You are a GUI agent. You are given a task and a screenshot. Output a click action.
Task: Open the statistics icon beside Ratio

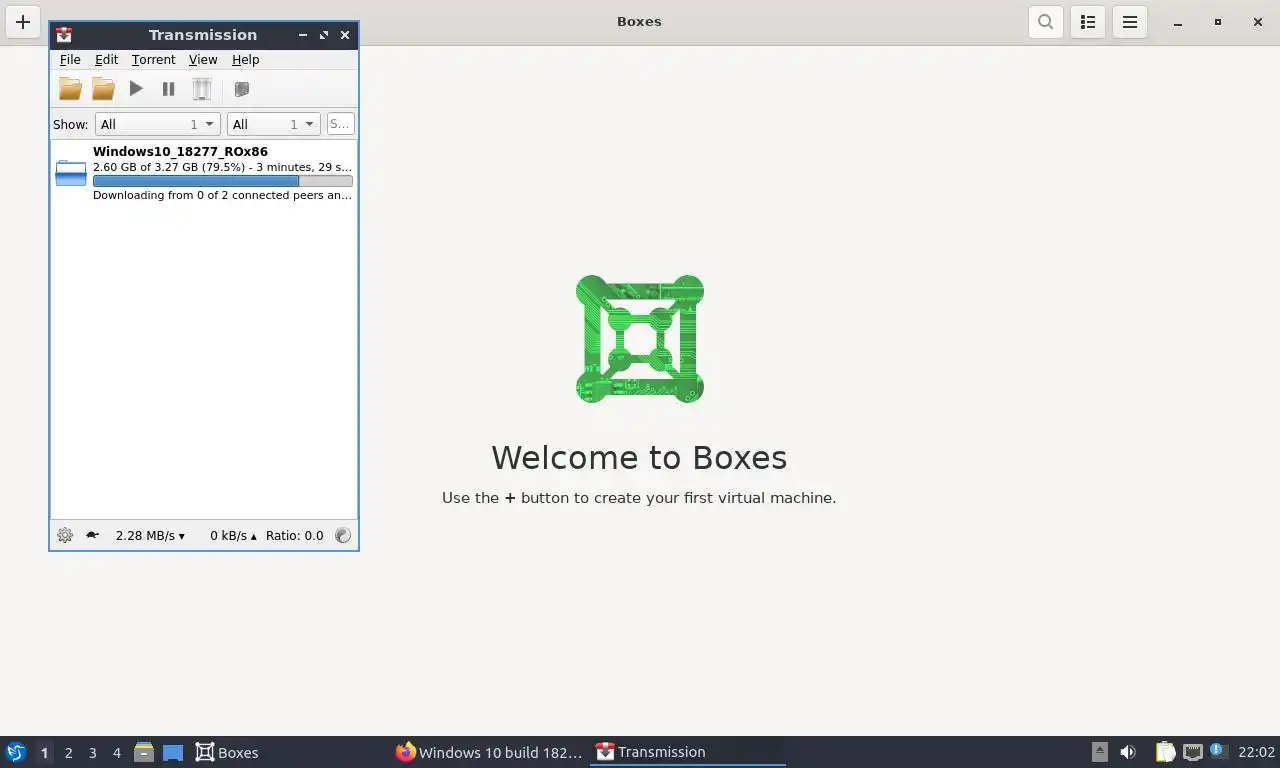343,535
